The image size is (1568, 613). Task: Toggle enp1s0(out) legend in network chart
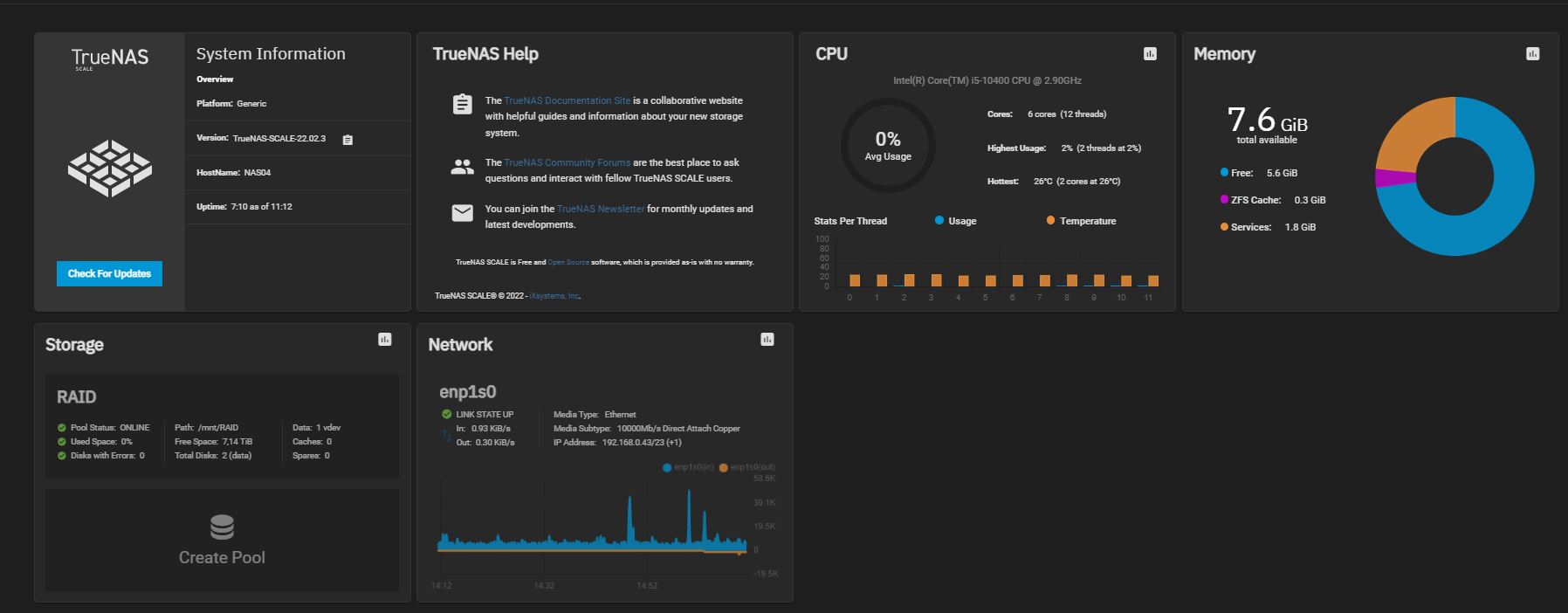click(x=747, y=467)
